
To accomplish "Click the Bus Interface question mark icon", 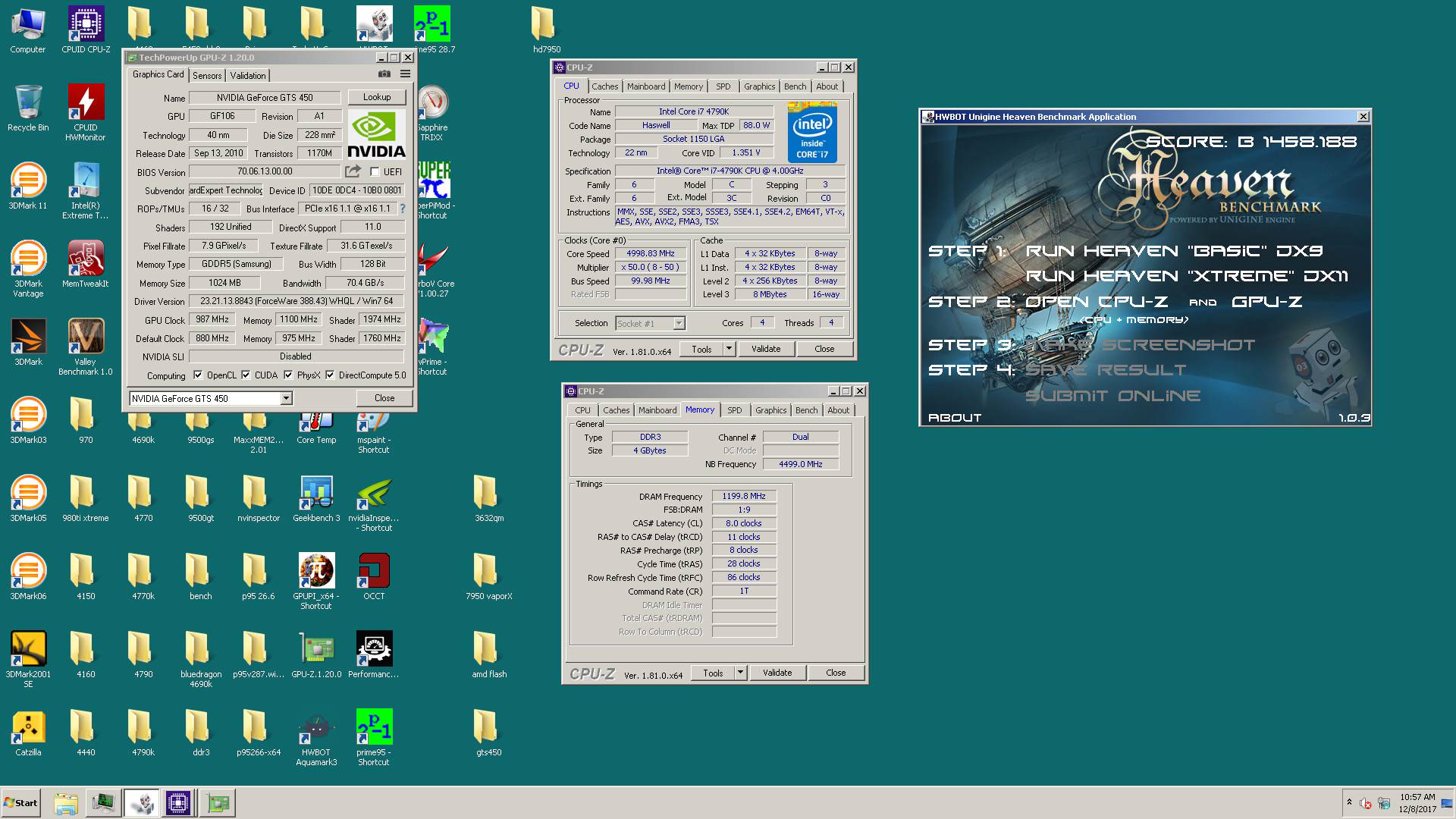I will point(402,209).
